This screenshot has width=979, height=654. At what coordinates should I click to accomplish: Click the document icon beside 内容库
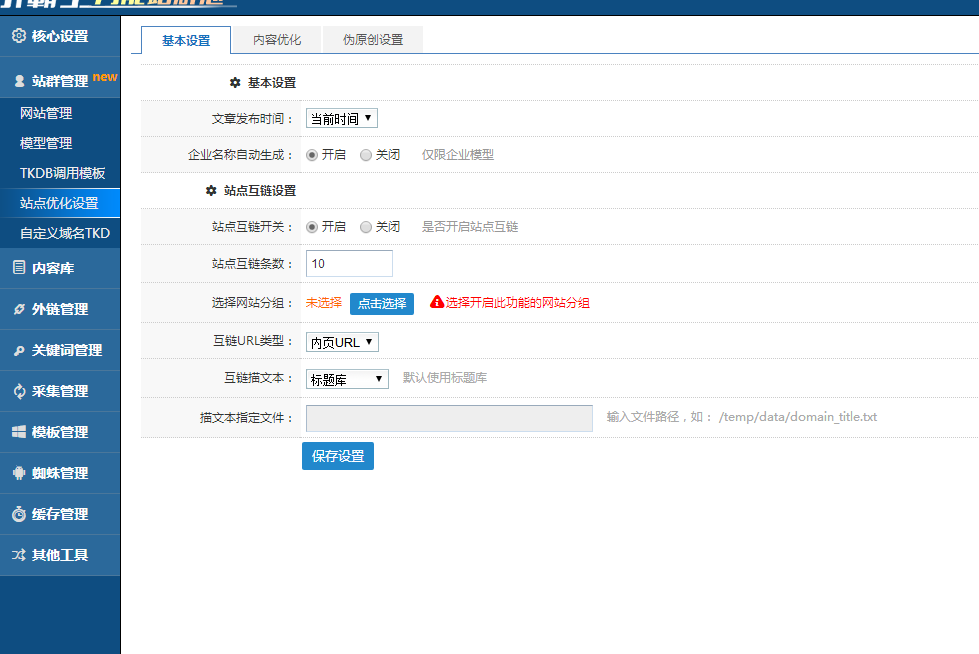pos(19,267)
